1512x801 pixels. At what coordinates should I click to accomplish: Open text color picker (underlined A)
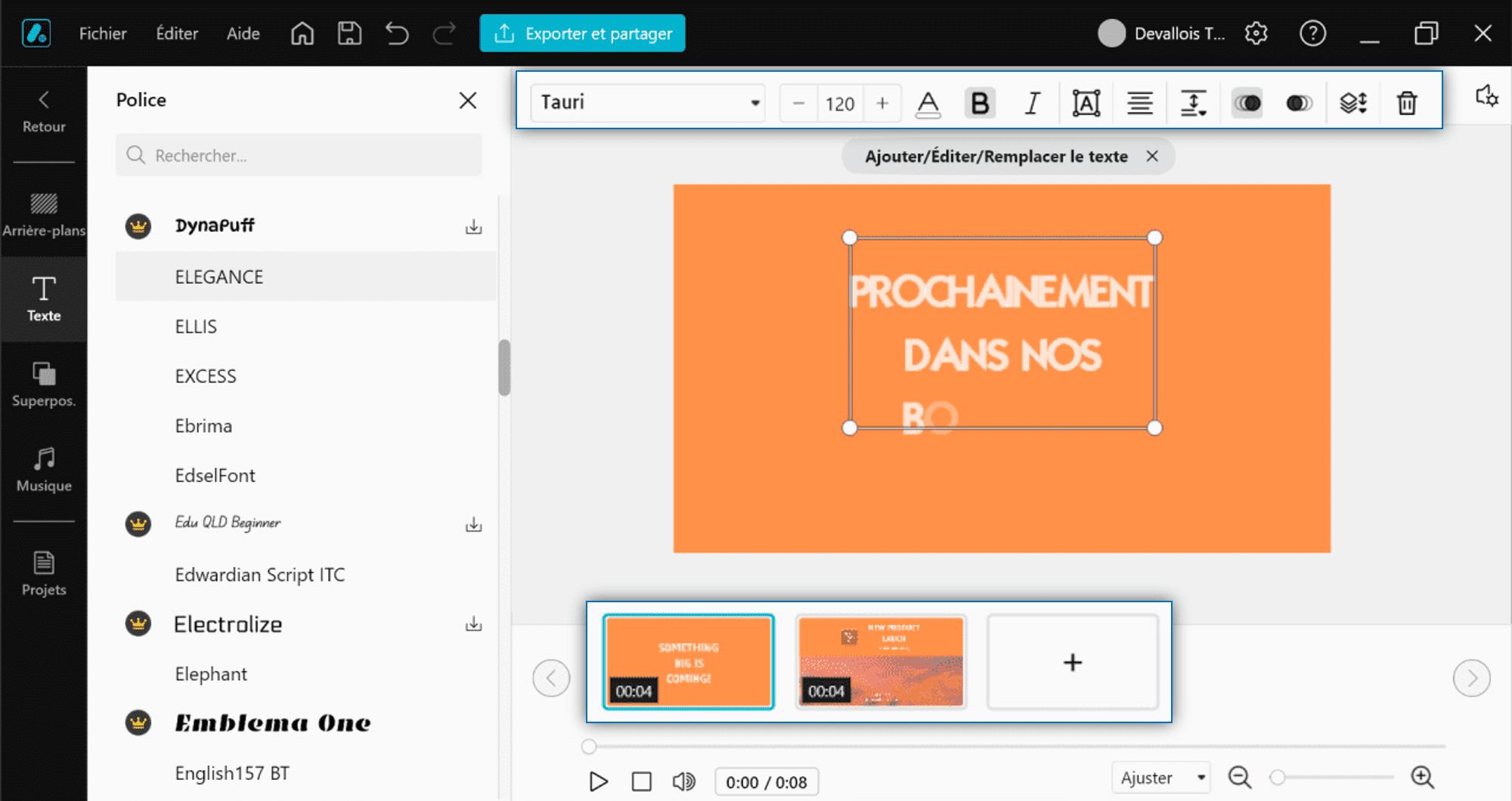coord(928,104)
